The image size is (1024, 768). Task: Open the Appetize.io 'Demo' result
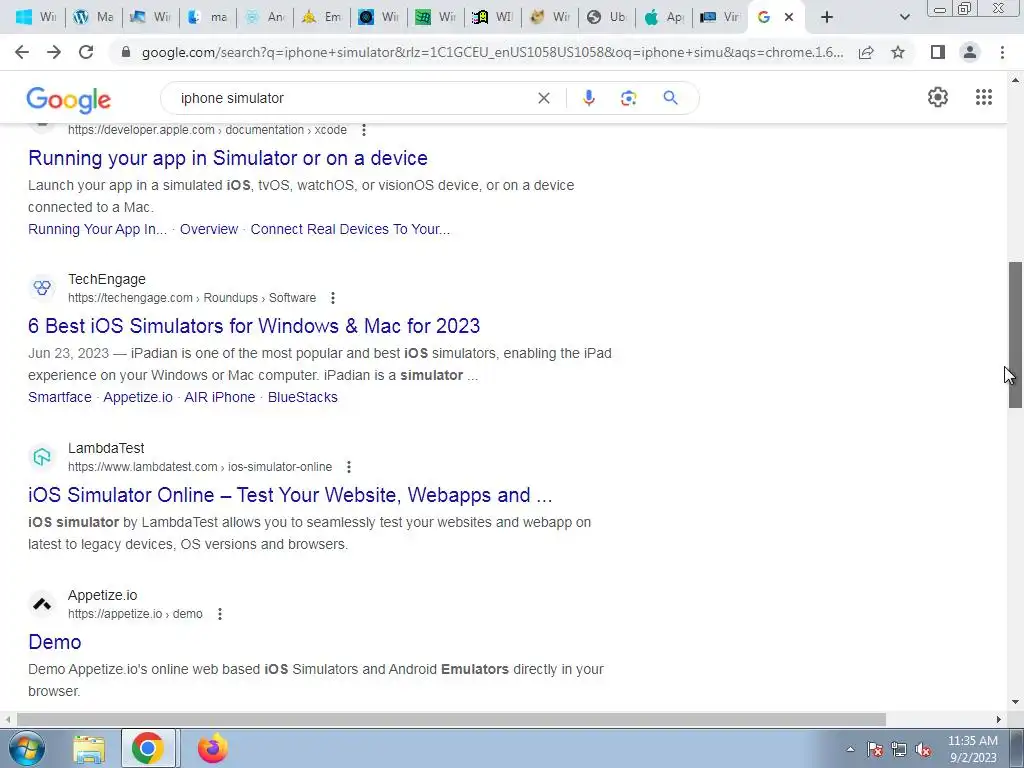(x=55, y=642)
